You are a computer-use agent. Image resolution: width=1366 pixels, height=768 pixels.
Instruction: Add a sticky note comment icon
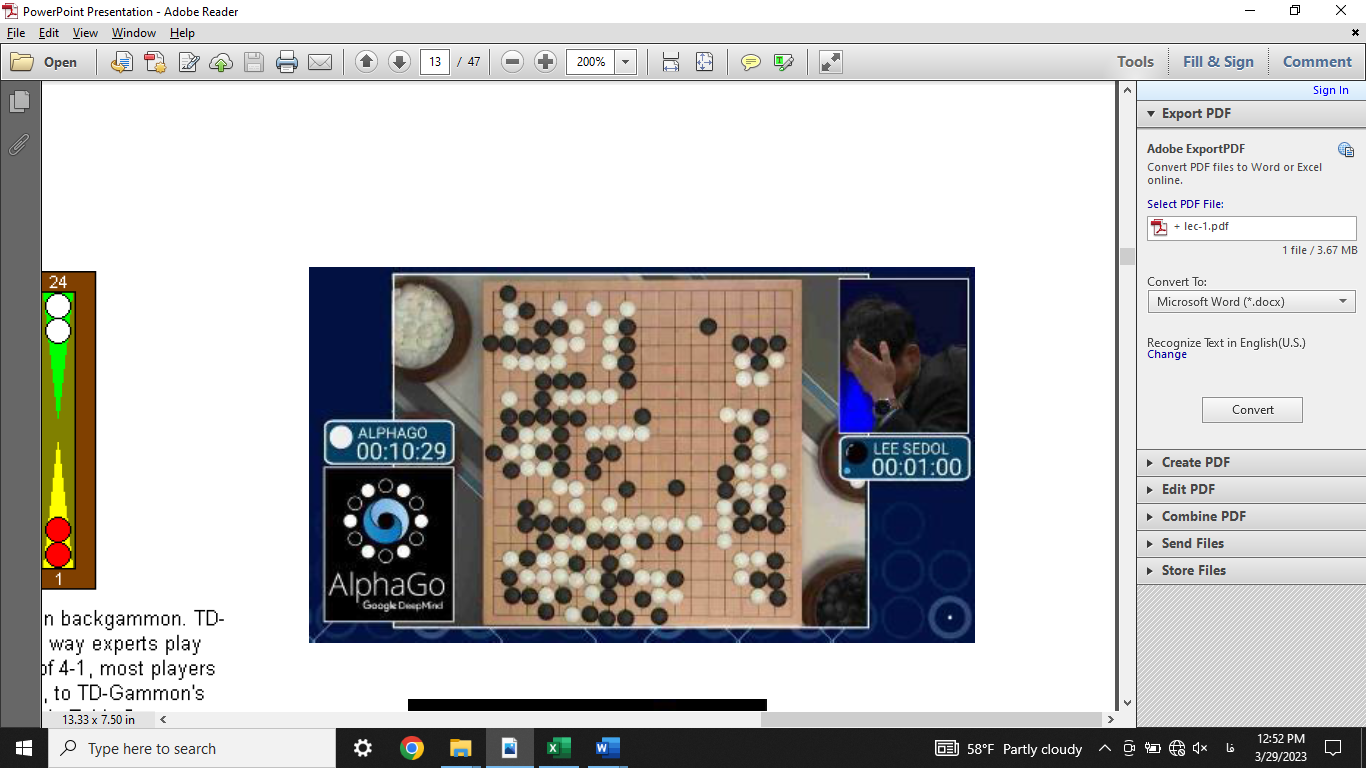[751, 62]
